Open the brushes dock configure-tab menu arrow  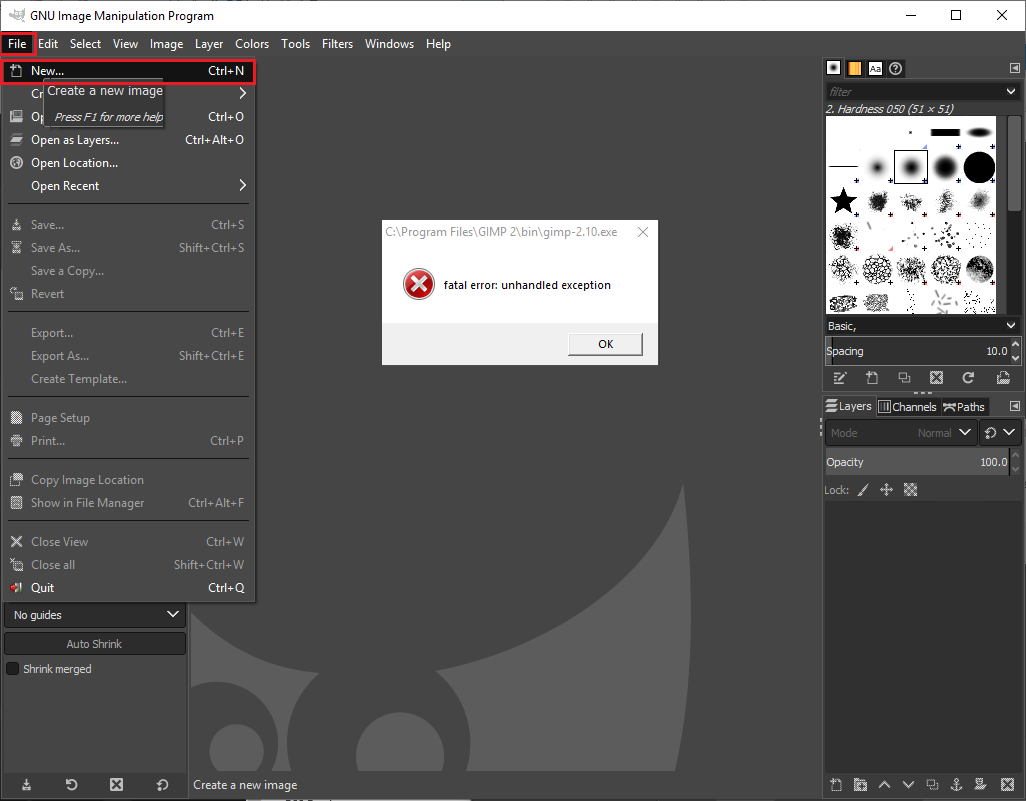click(1014, 68)
